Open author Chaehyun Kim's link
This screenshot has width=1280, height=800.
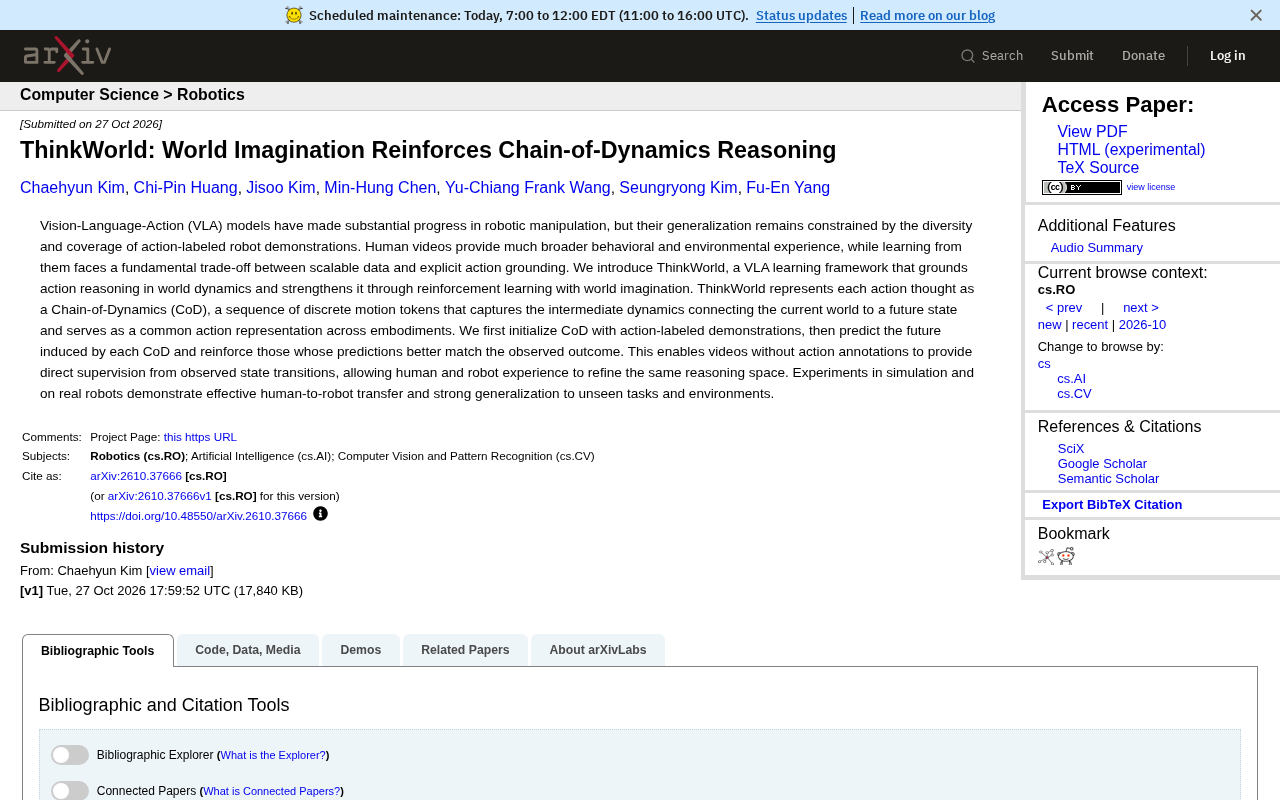[72, 188]
